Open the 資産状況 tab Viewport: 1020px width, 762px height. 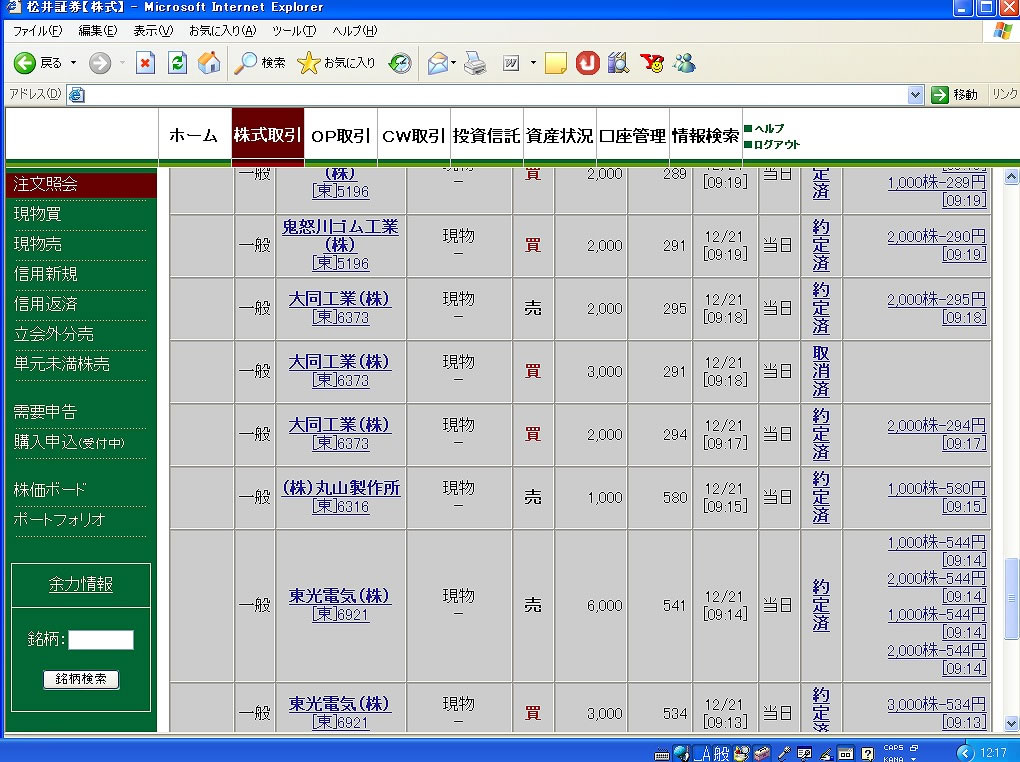point(559,135)
